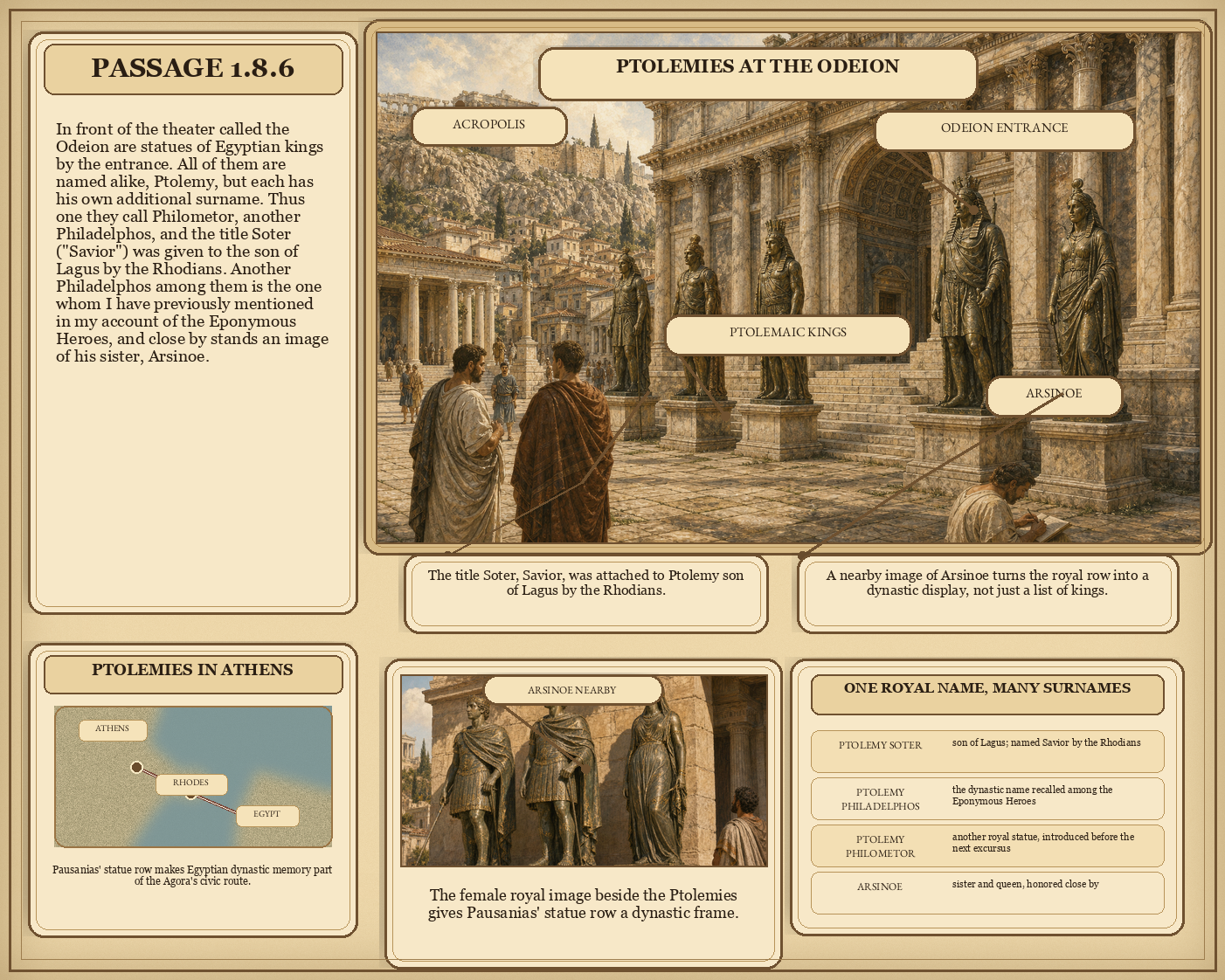Click the PASSAGE 1.8.6 heading
Image resolution: width=1225 pixels, height=980 pixels.
pyautogui.click(x=193, y=68)
